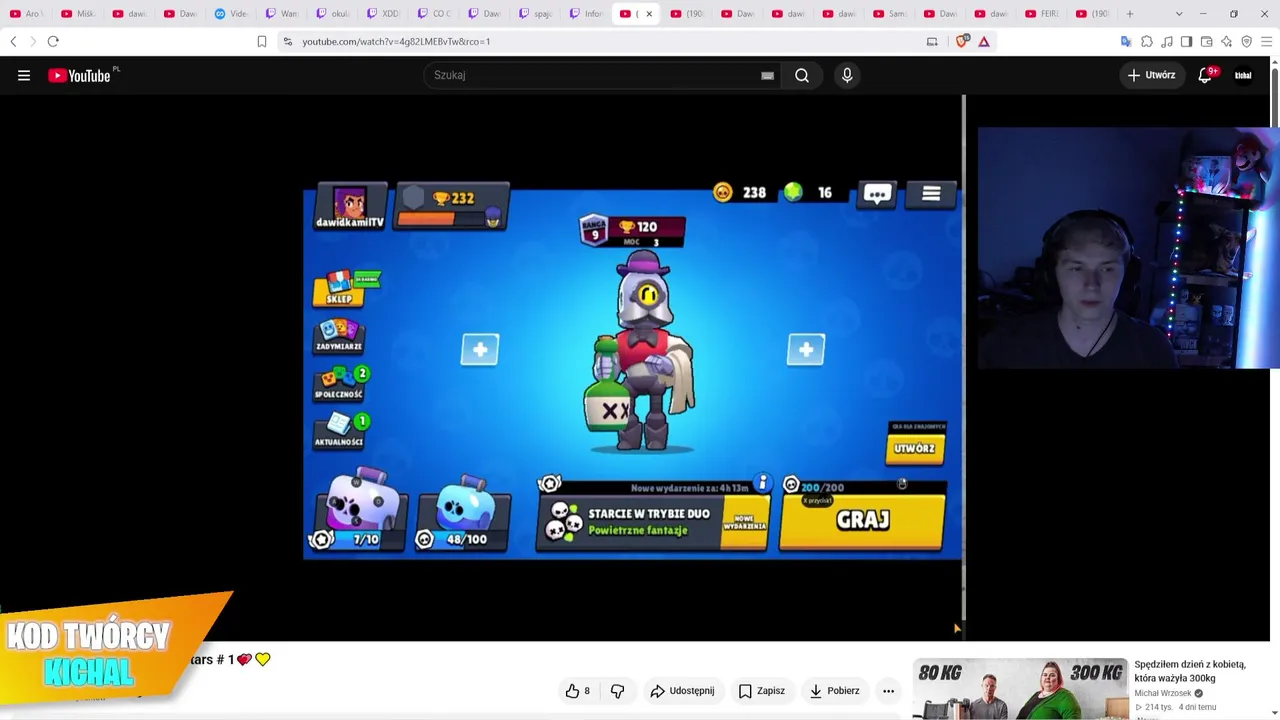The width and height of the screenshot is (1280, 720).
Task: Open a new browser tab
Action: 1130,14
